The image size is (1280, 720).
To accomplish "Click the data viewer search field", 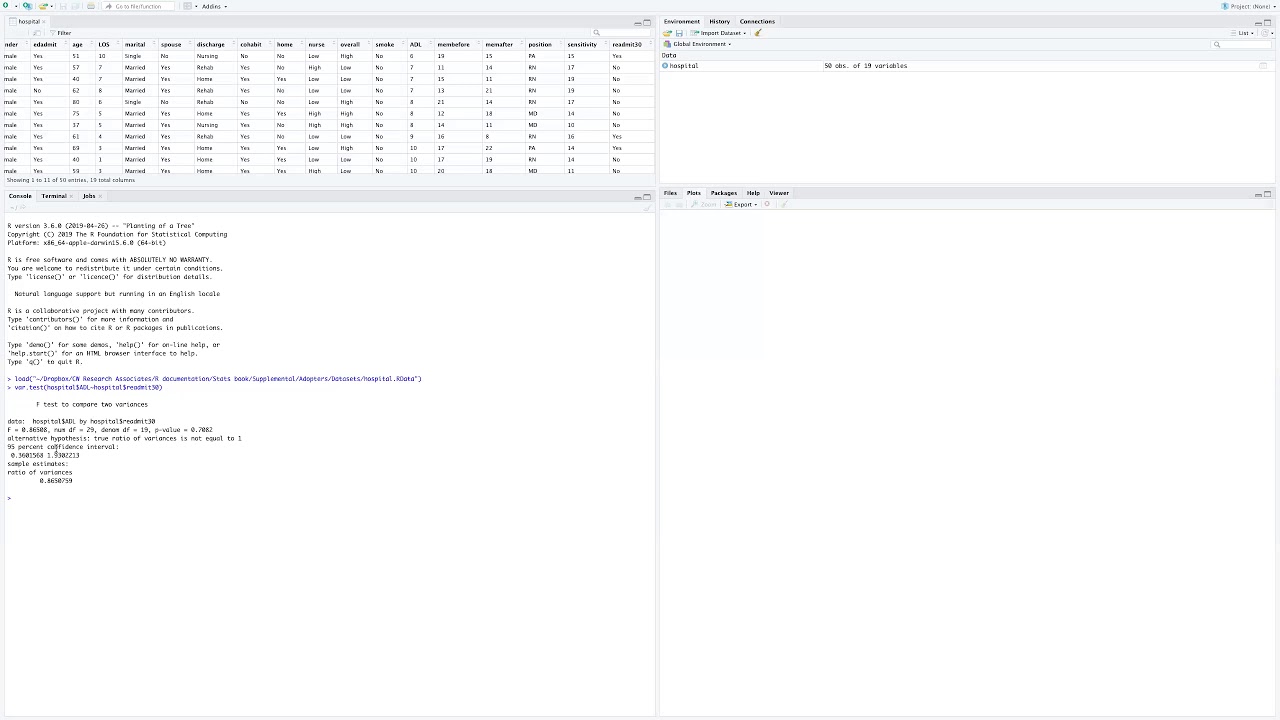I will (x=620, y=33).
